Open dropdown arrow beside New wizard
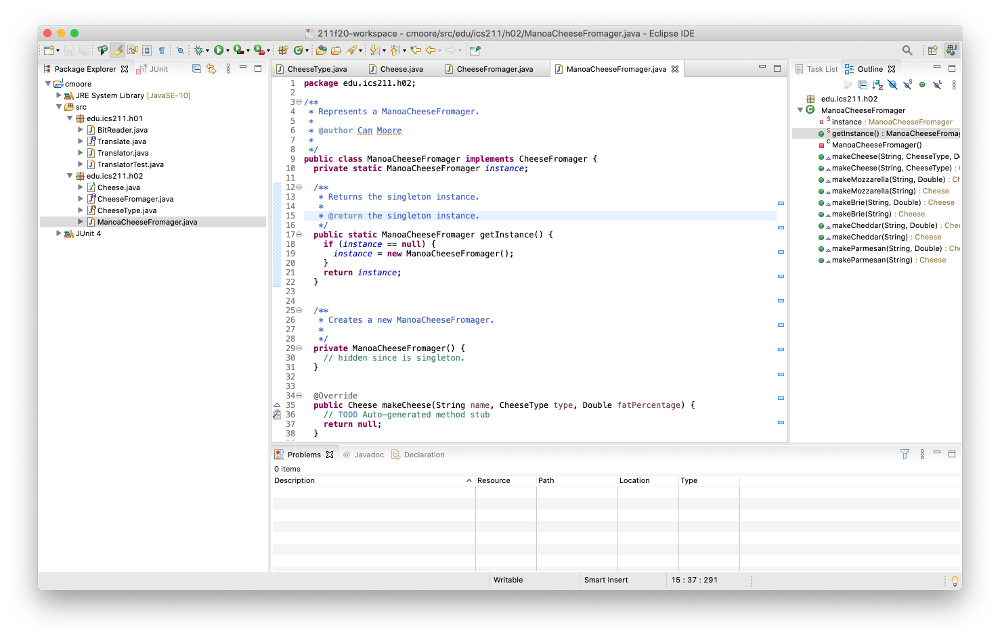This screenshot has width=1000, height=640. (58, 51)
